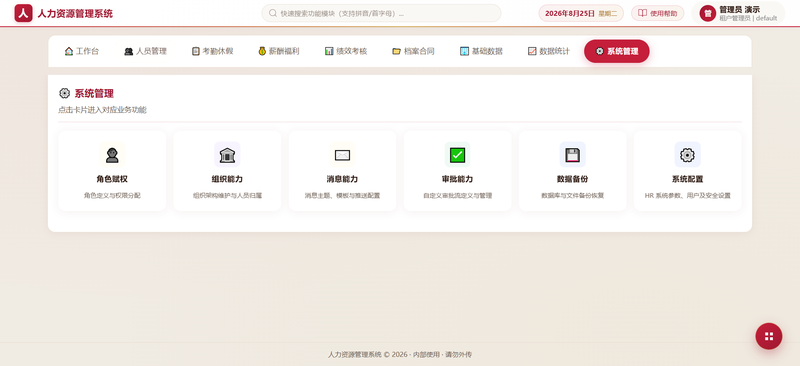The width and height of the screenshot is (800, 366).
Task: Click the 人员管理 people icon
Action: [129, 51]
